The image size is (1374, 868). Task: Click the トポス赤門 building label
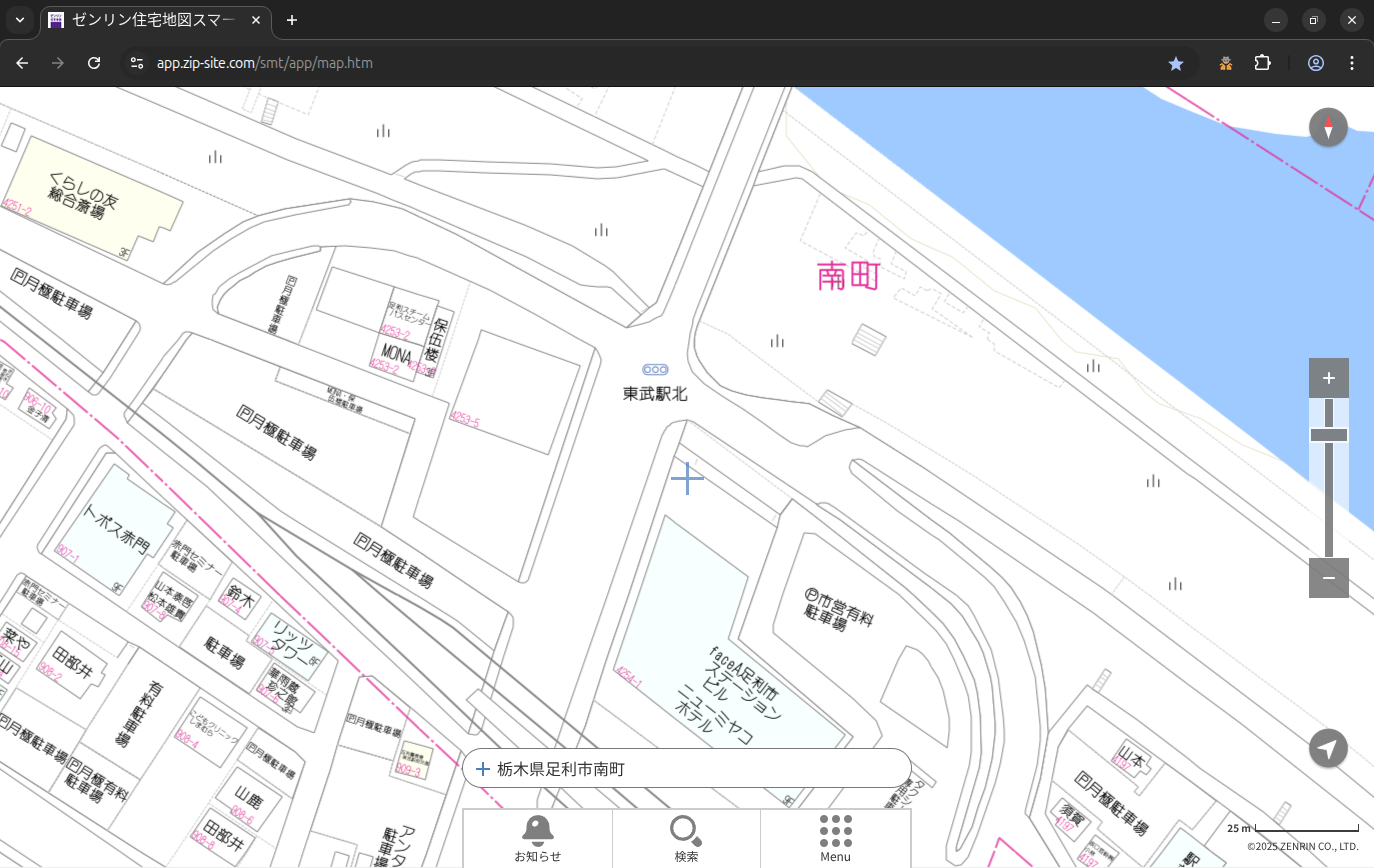(115, 529)
